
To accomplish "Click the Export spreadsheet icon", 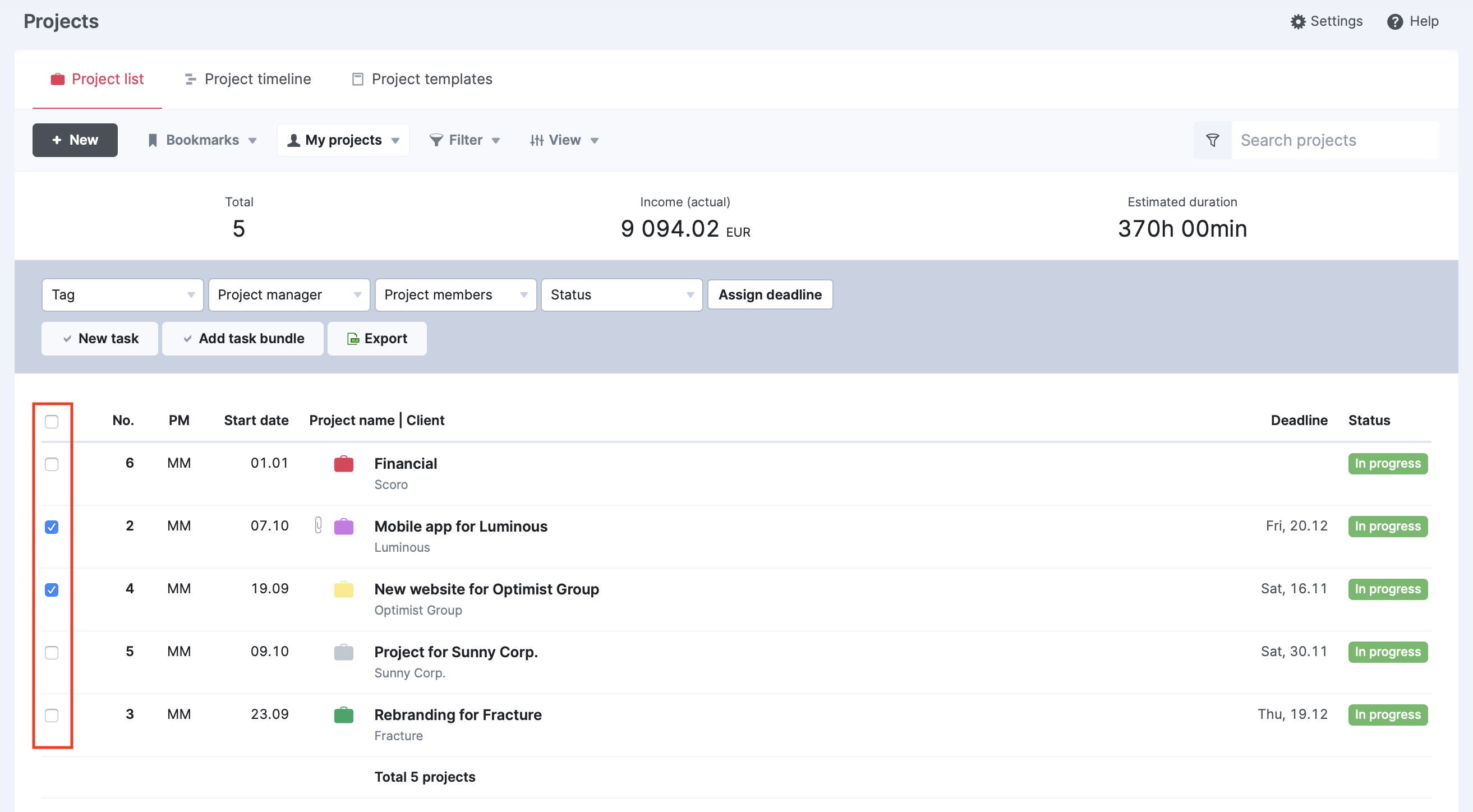I will 353,339.
